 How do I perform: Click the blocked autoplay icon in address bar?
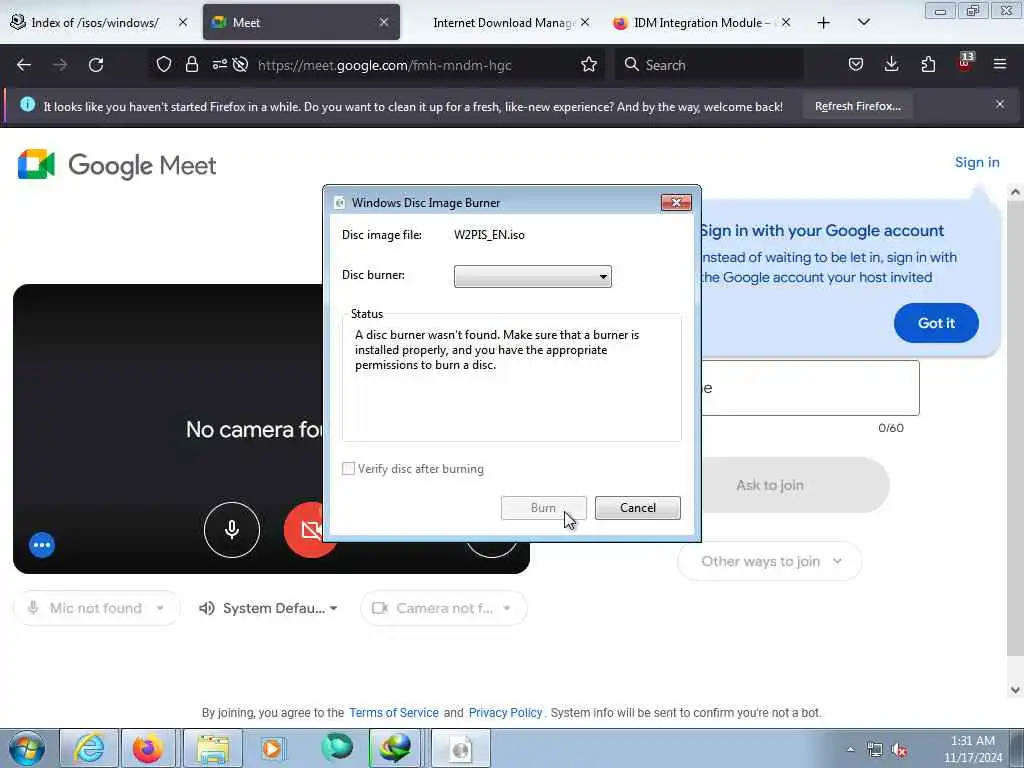[240, 64]
